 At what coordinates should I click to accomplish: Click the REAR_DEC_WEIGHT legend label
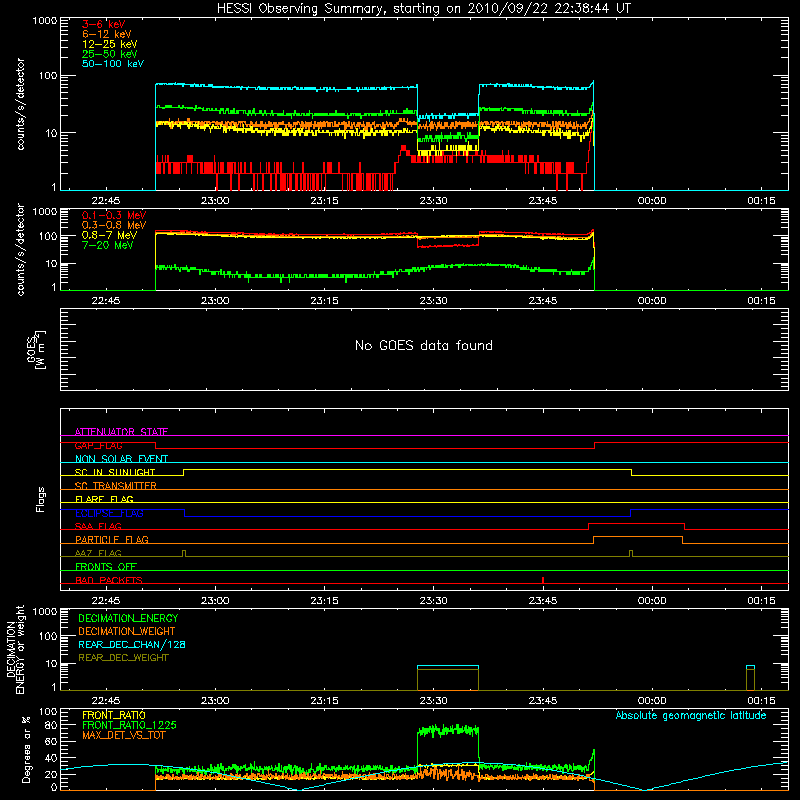(123, 658)
